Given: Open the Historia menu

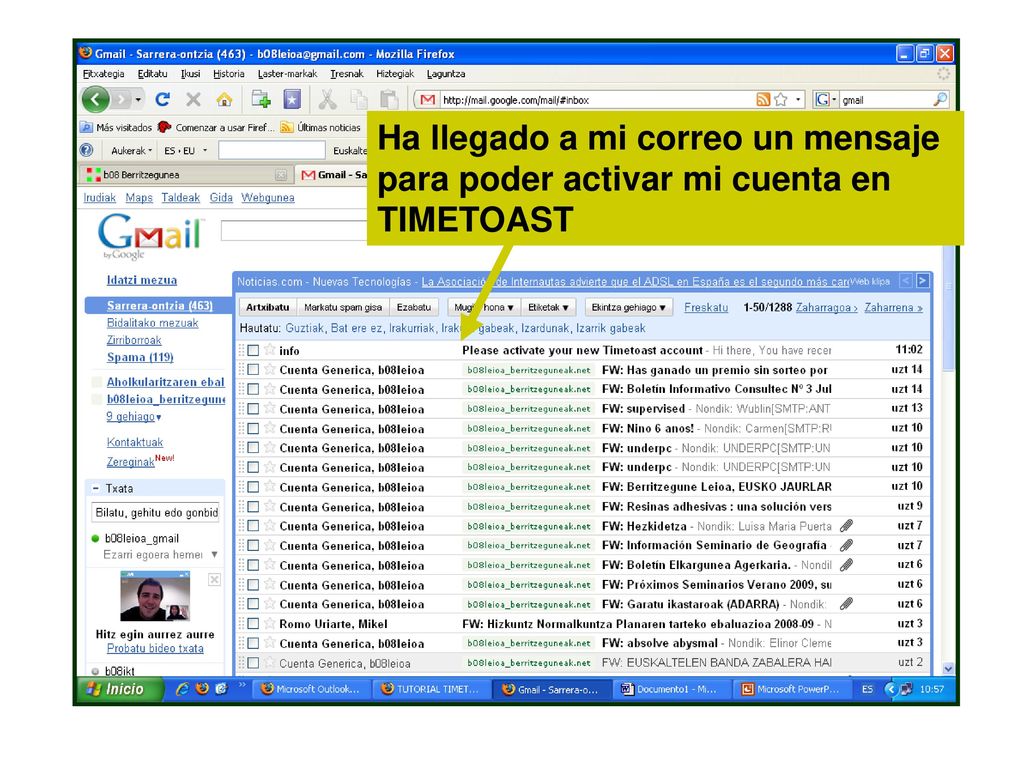Looking at the screenshot, I should (x=229, y=74).
